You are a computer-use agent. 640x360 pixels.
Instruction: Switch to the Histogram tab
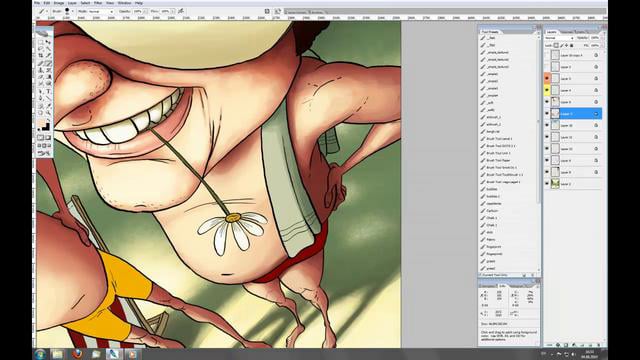coord(517,285)
